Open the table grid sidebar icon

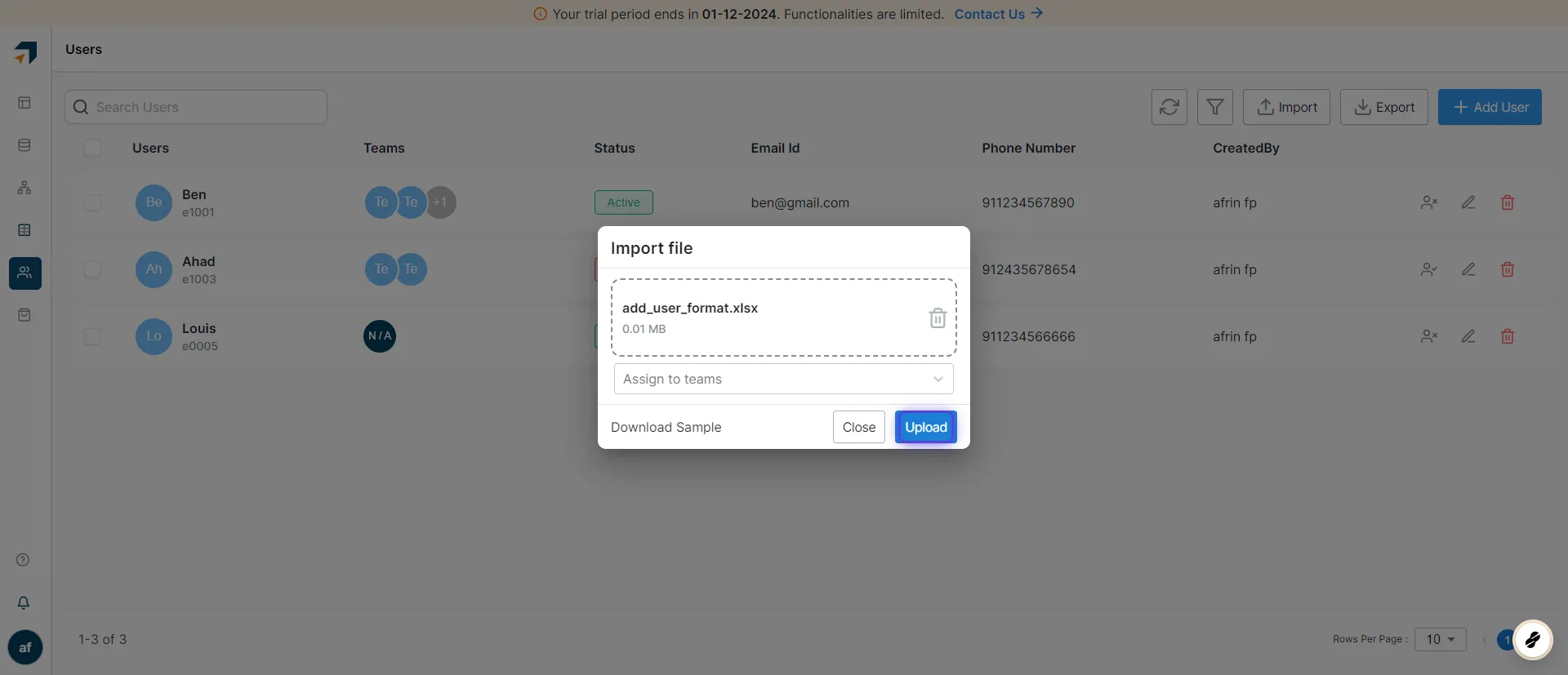click(24, 230)
